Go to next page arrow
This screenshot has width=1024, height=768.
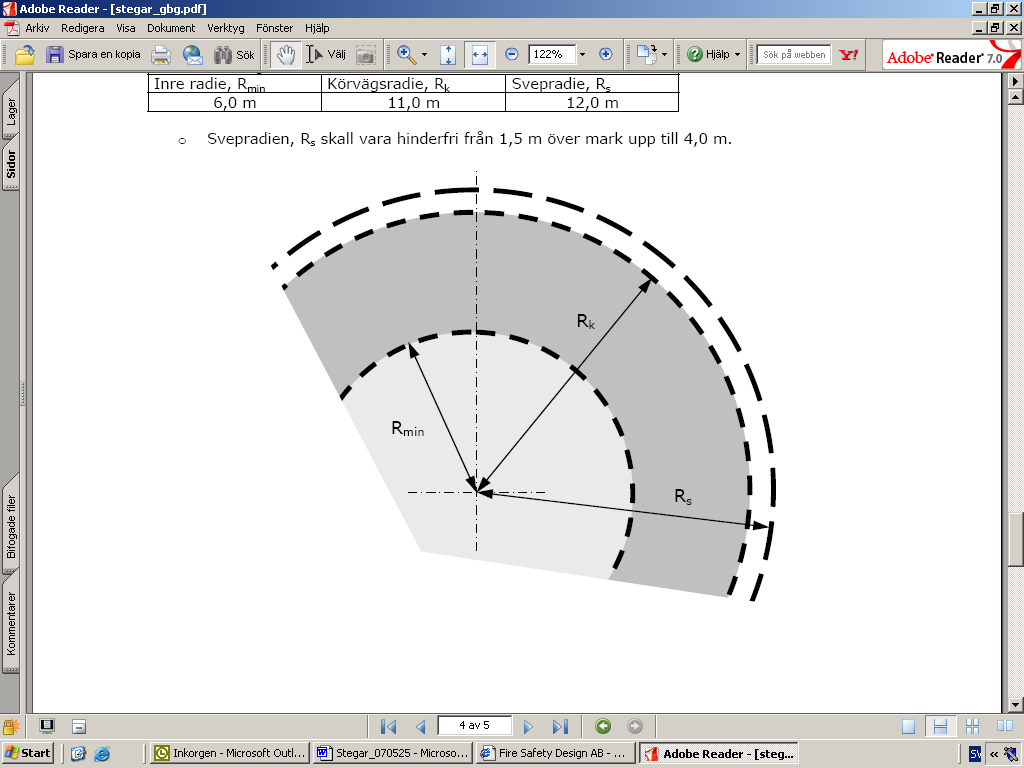pos(528,726)
